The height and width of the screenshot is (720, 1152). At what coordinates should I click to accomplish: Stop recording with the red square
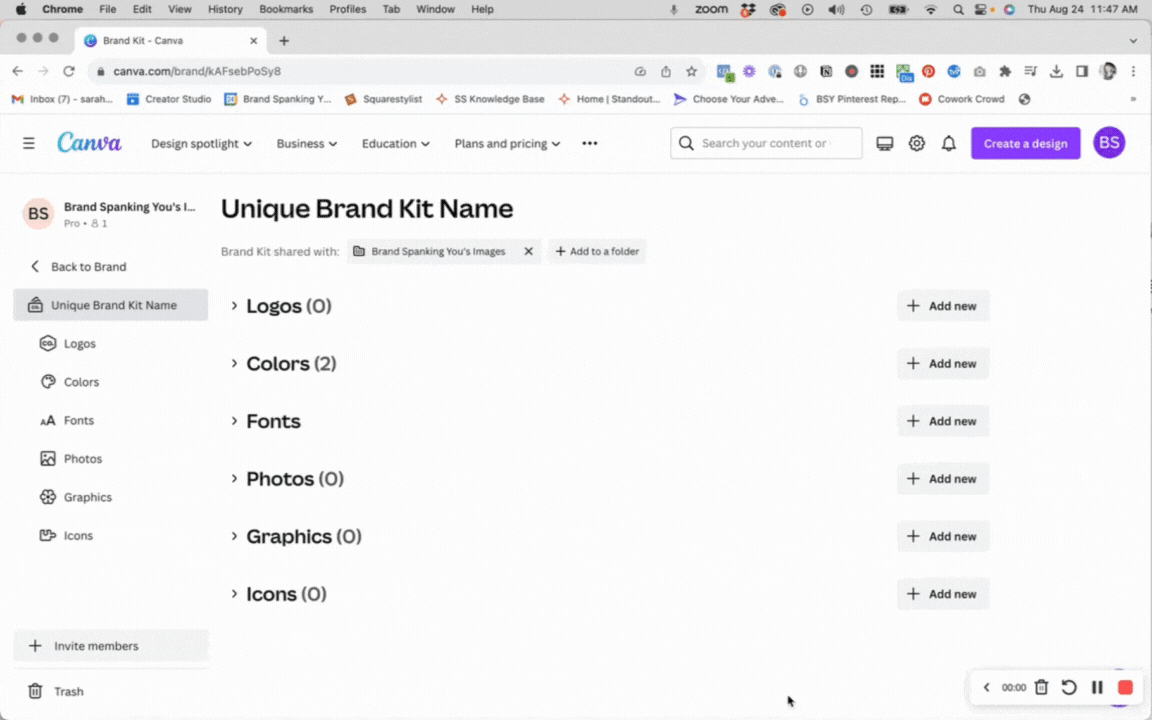coord(1125,687)
